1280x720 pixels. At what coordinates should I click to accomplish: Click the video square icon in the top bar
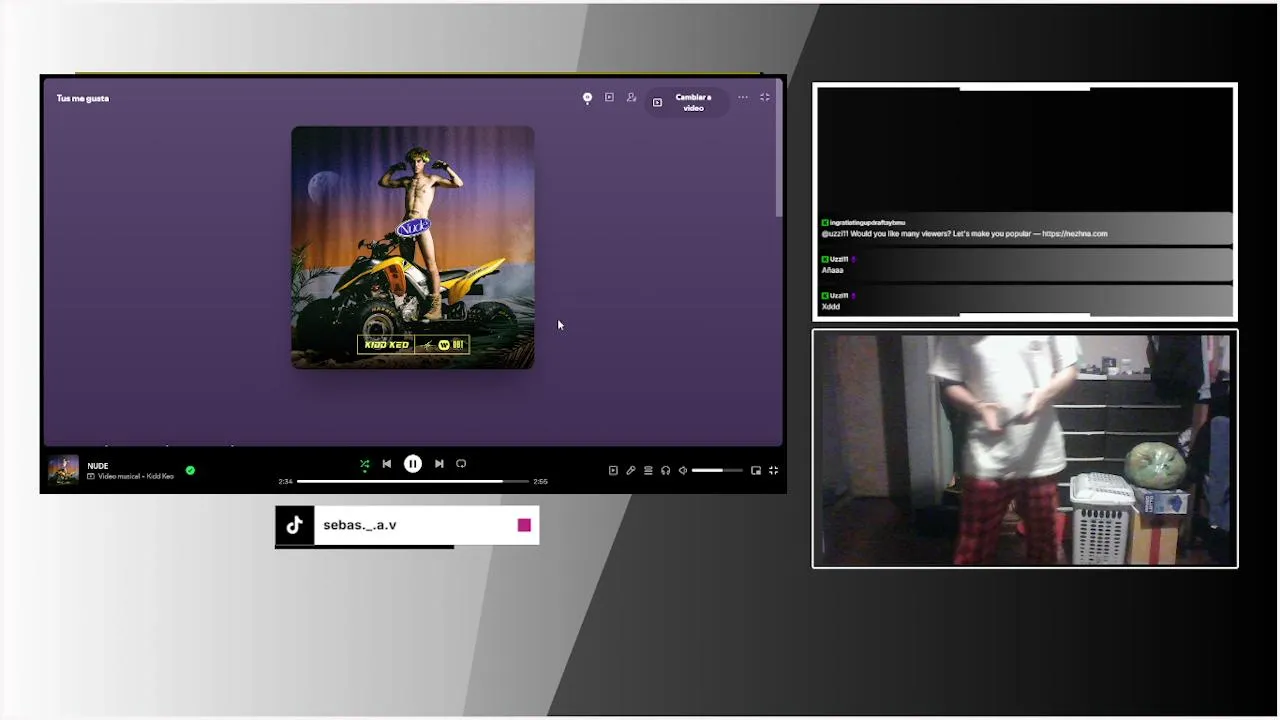609,98
